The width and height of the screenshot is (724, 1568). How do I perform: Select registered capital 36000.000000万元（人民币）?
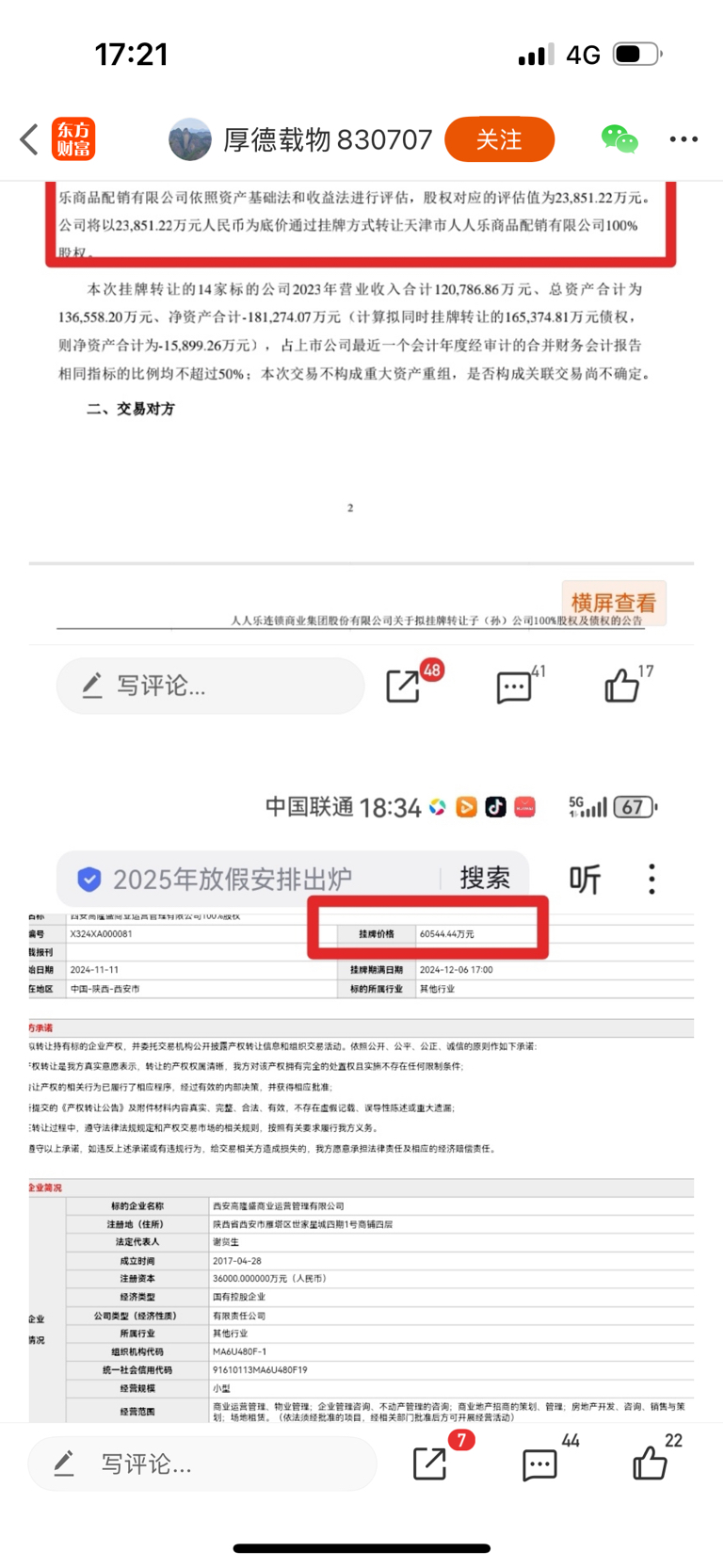click(x=269, y=1279)
